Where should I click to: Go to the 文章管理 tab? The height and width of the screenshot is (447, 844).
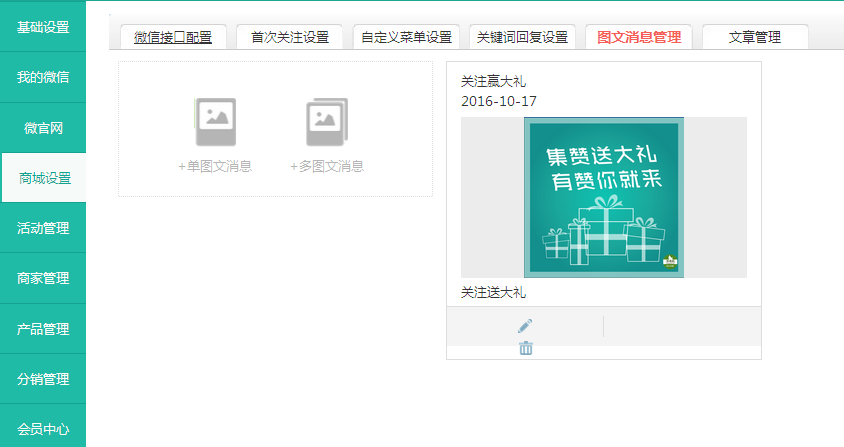pos(755,37)
